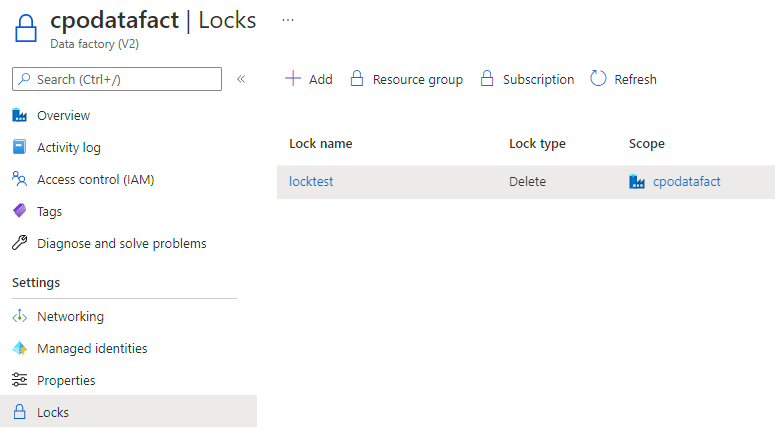Click the Subscription lock icon
This screenshot has width=775, height=430.
487,79
